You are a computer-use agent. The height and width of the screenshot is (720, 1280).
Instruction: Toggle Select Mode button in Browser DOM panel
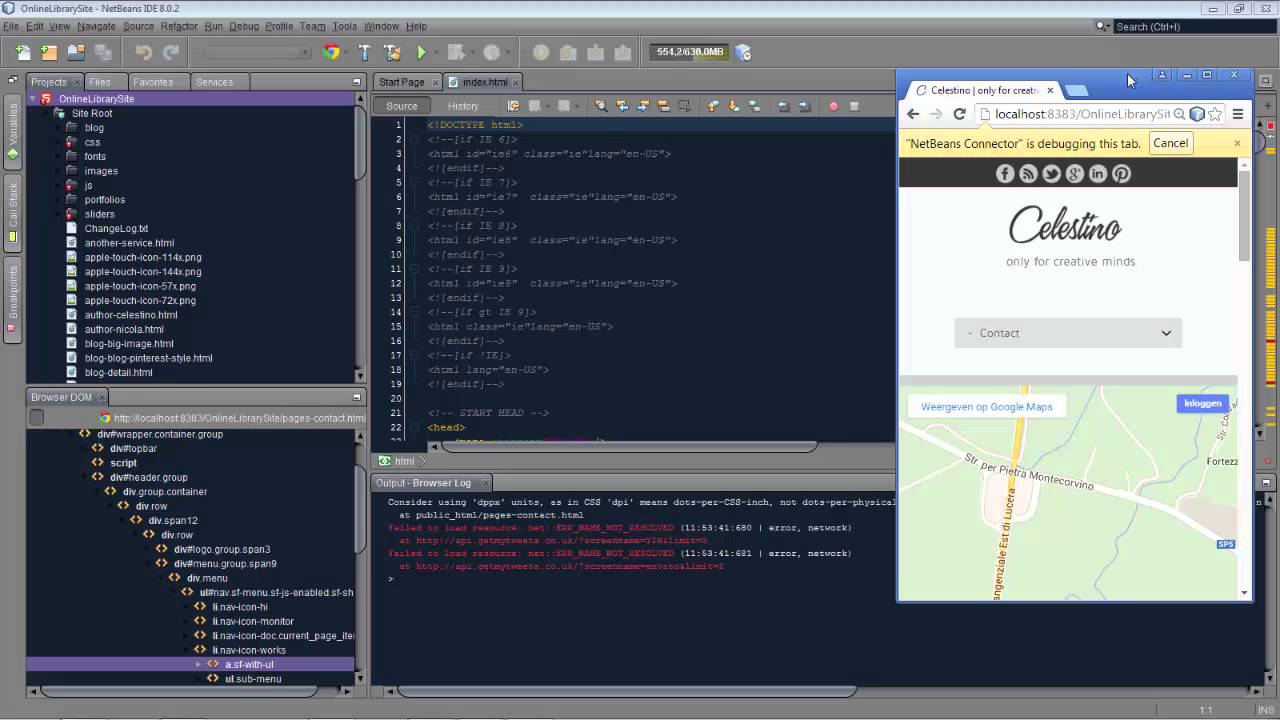click(x=37, y=418)
